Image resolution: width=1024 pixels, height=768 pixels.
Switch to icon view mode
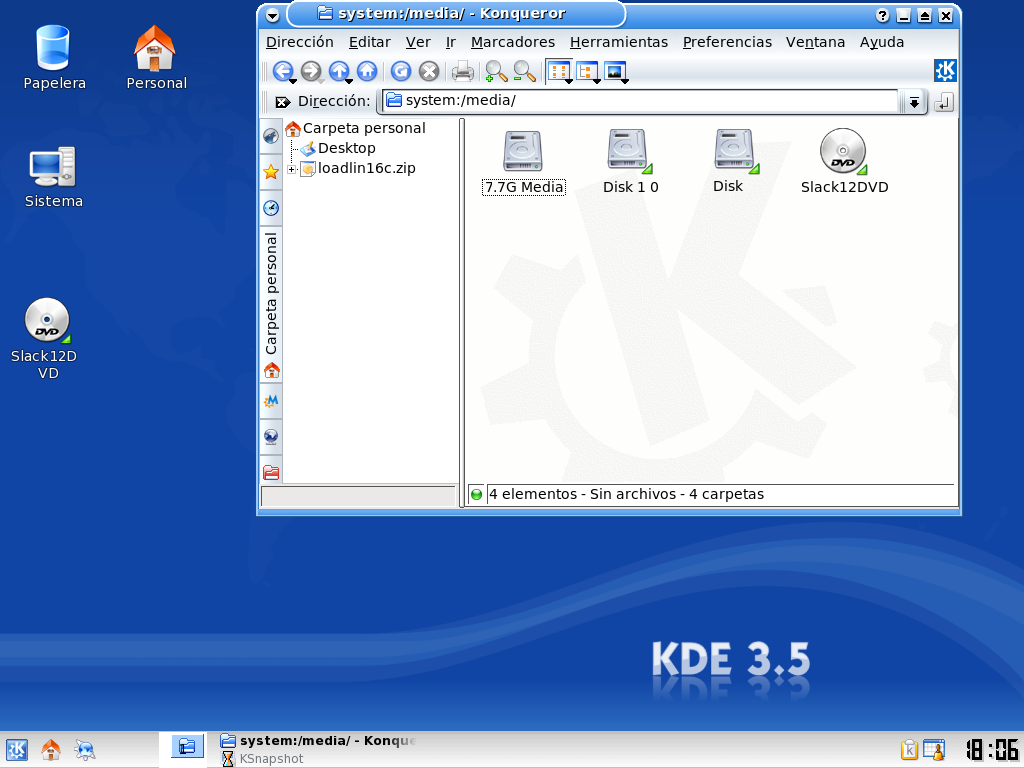pyautogui.click(x=558, y=71)
